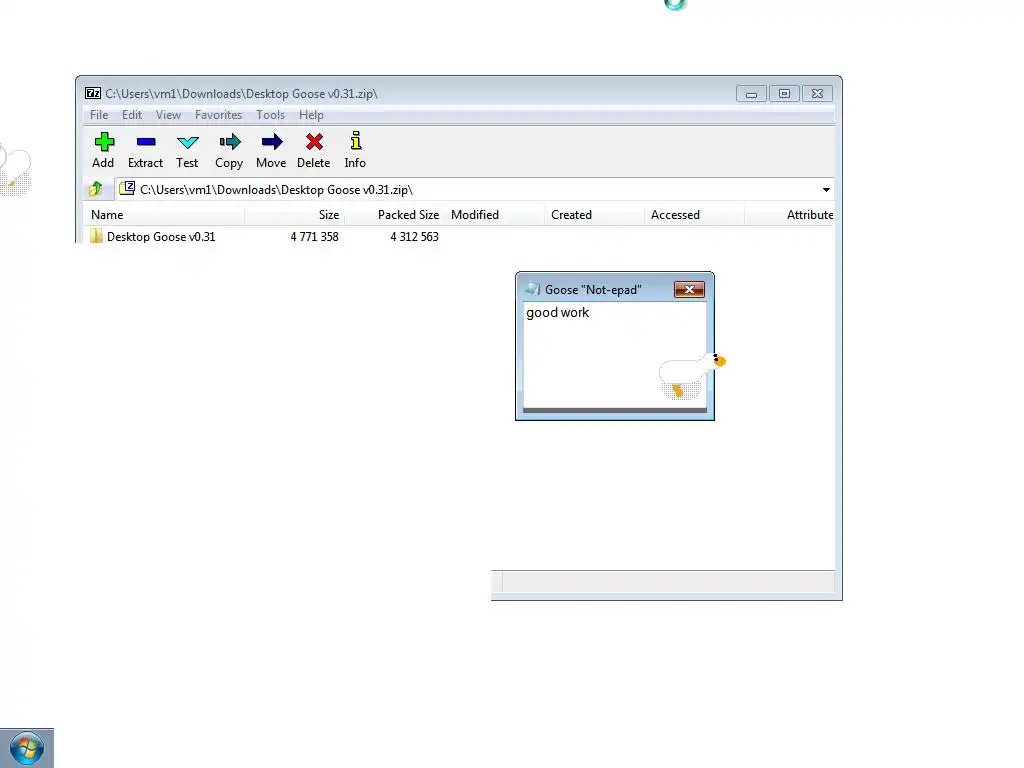Open the Edit menu
1024x768 pixels.
click(x=132, y=115)
